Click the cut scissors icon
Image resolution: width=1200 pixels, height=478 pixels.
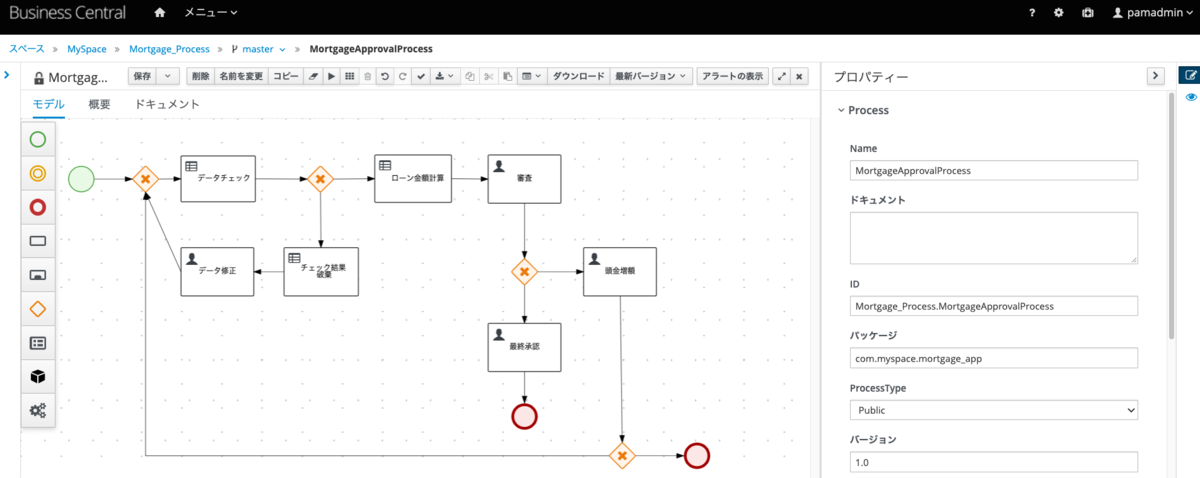tap(488, 76)
